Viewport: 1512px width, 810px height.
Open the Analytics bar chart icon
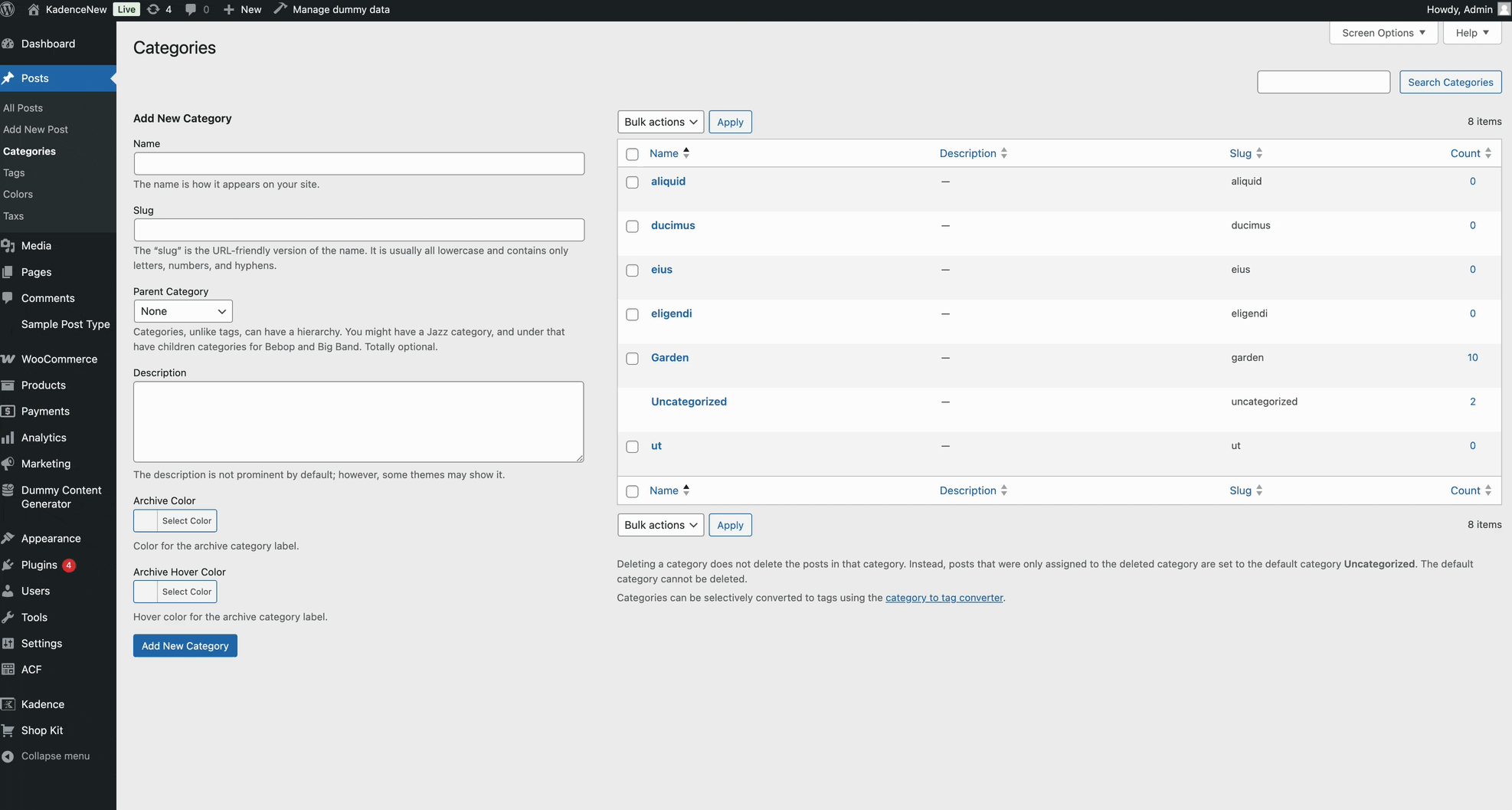[x=8, y=438]
